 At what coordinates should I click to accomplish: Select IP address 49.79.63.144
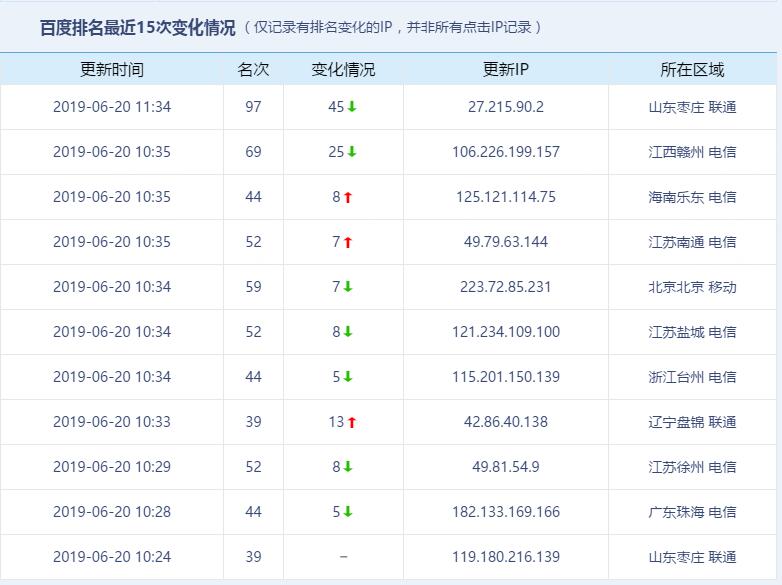(x=506, y=242)
